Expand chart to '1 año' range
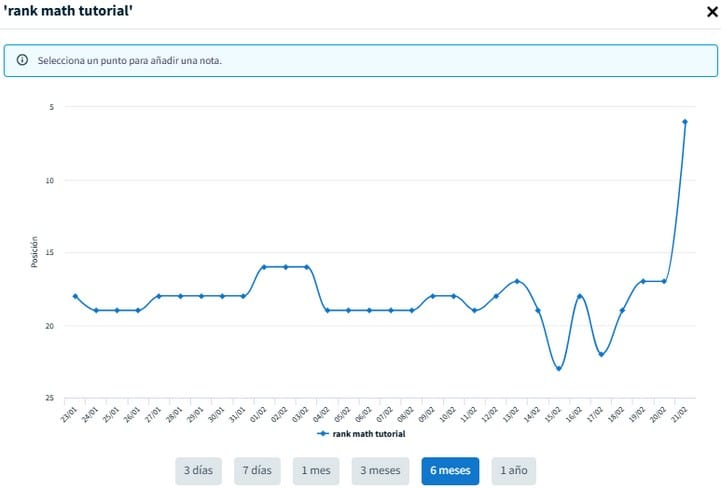The height and width of the screenshot is (489, 725). click(x=512, y=470)
